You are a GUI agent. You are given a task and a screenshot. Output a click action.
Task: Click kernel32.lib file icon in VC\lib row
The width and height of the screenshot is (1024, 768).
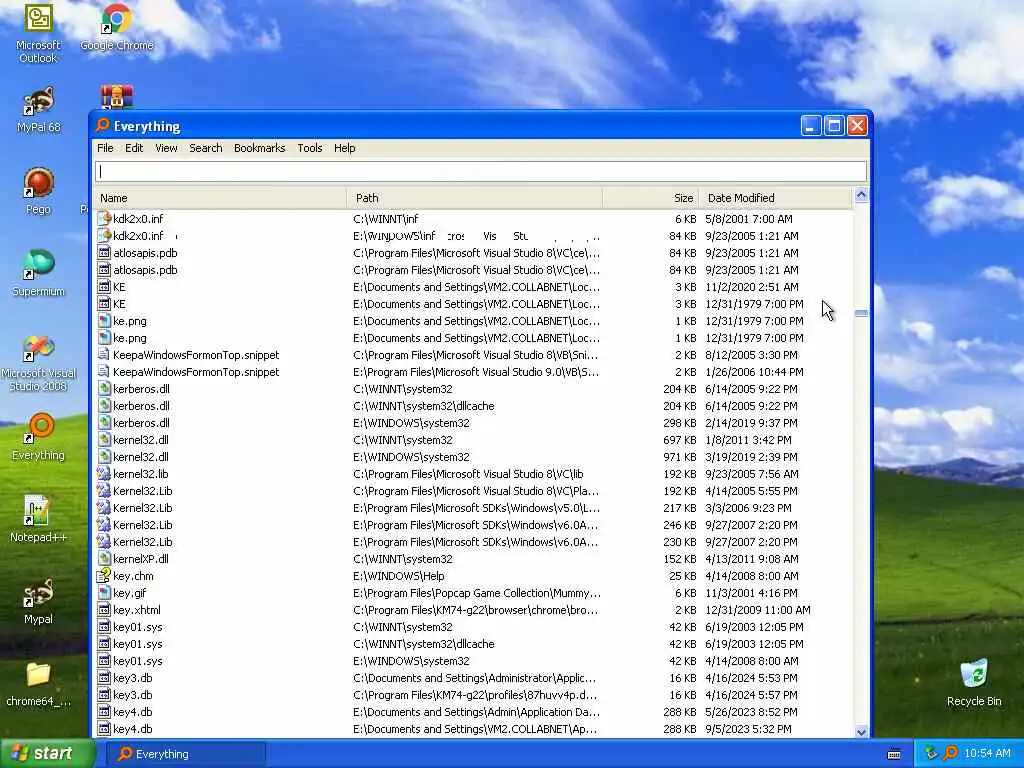104,473
